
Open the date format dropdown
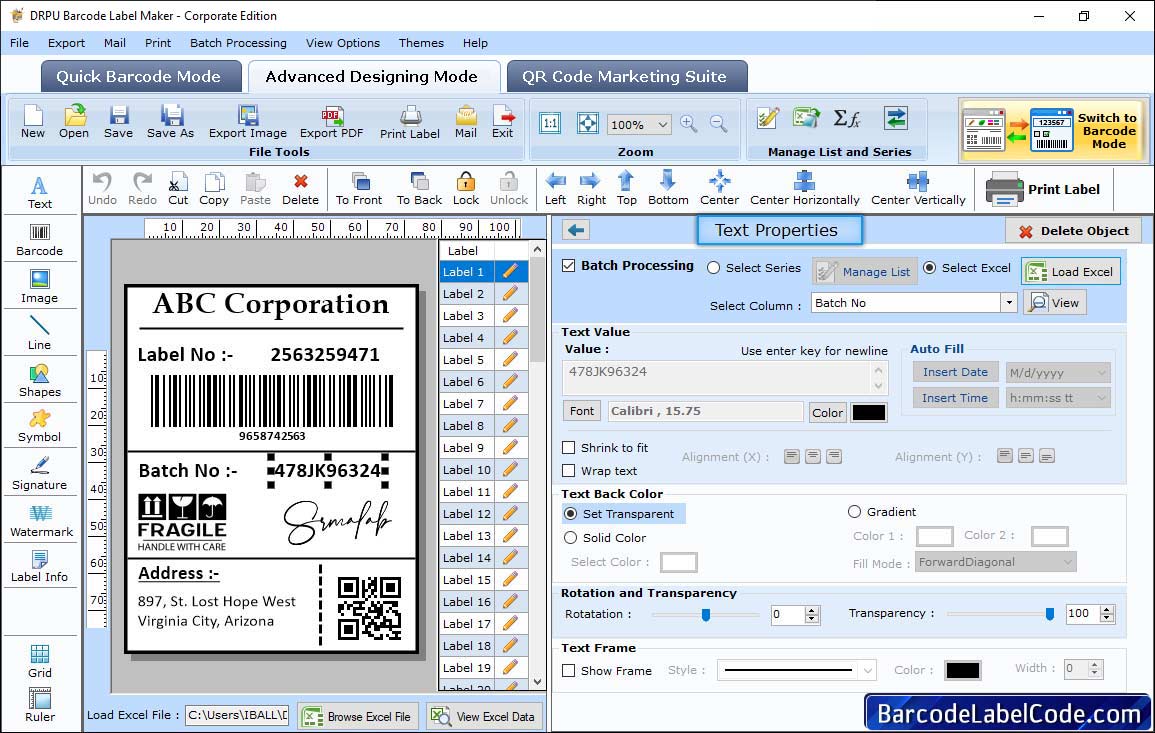click(x=1101, y=373)
